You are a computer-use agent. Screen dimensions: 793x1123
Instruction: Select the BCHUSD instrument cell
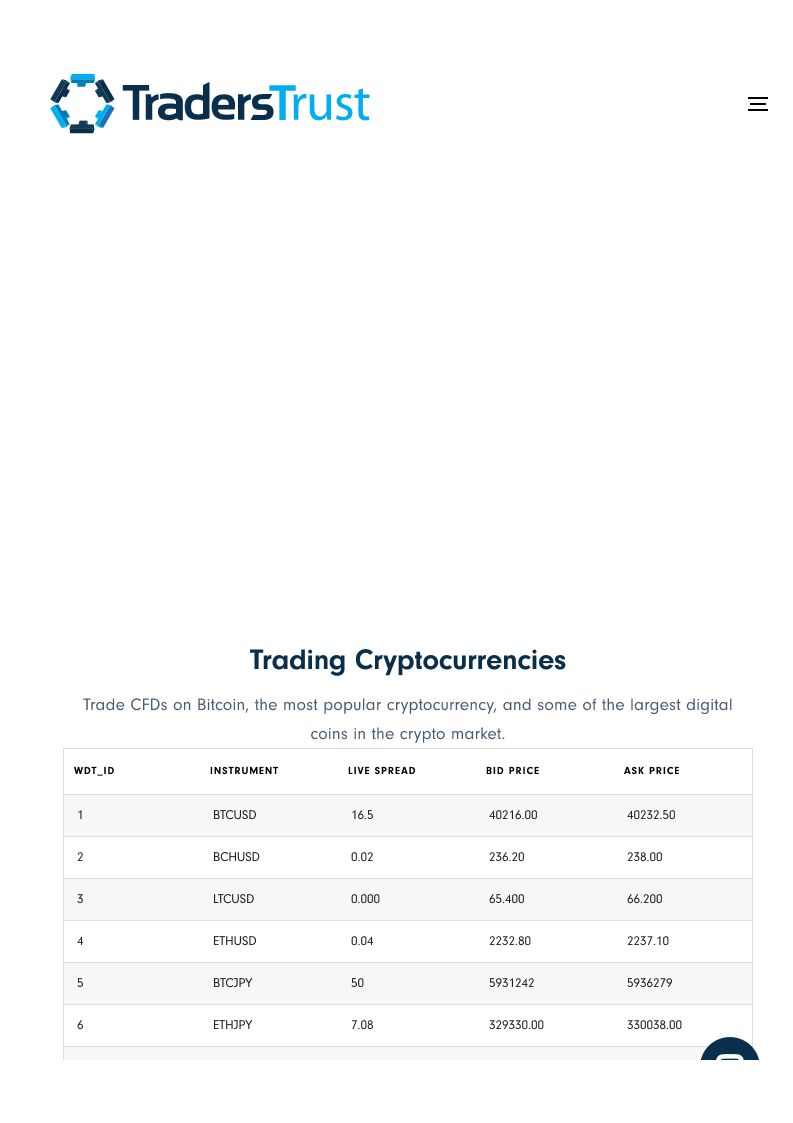click(x=236, y=857)
